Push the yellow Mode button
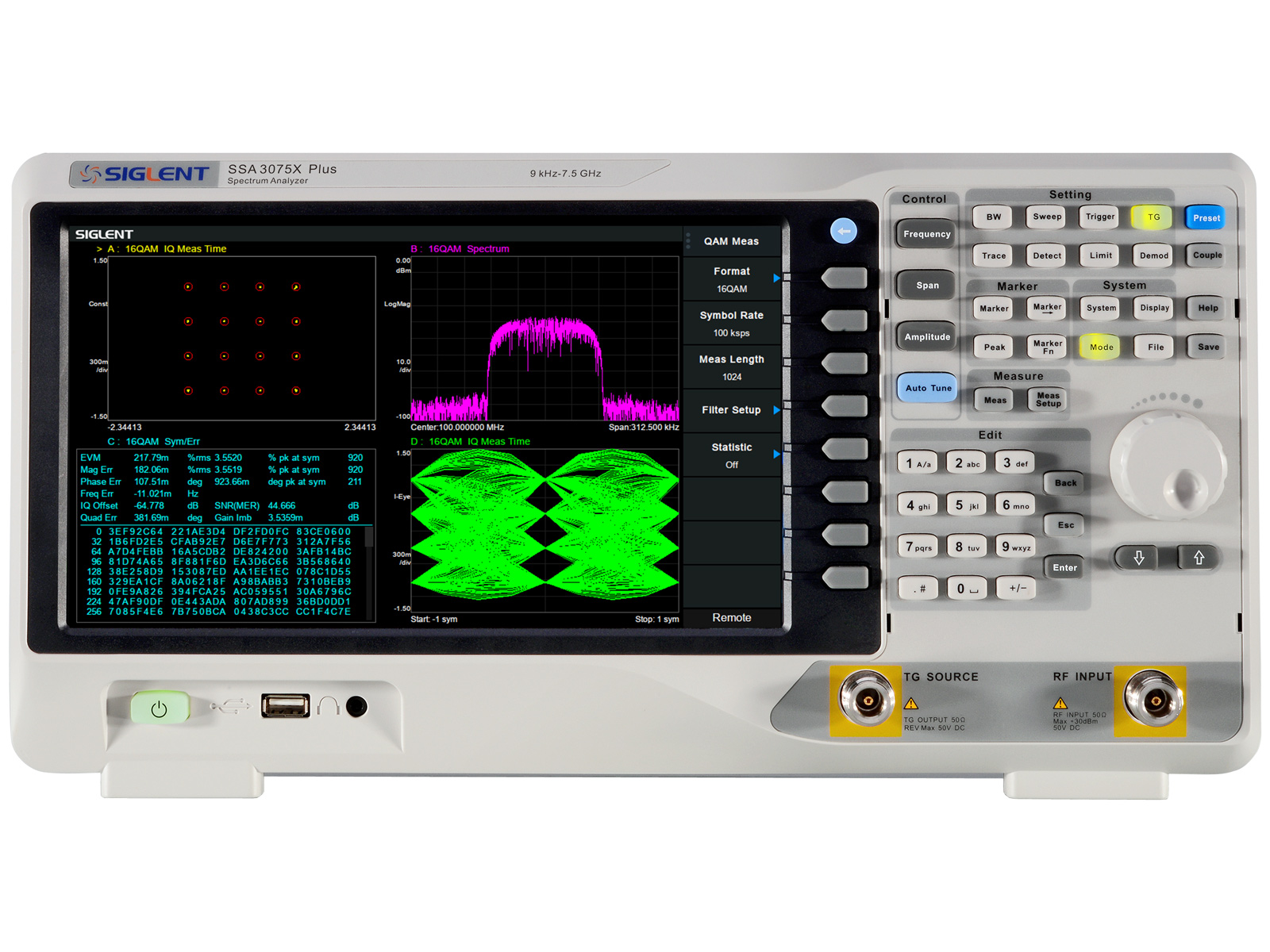The width and height of the screenshot is (1270, 952). tap(1101, 347)
